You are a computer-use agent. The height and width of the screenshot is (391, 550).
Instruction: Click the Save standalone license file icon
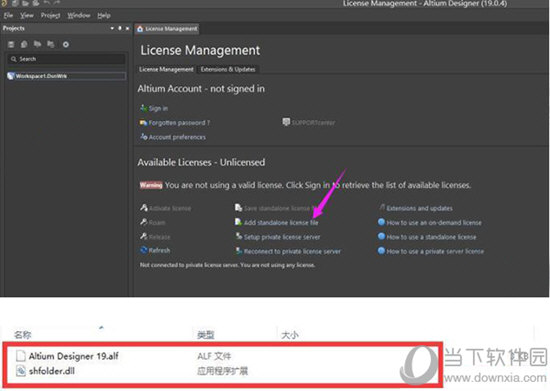pos(239,208)
